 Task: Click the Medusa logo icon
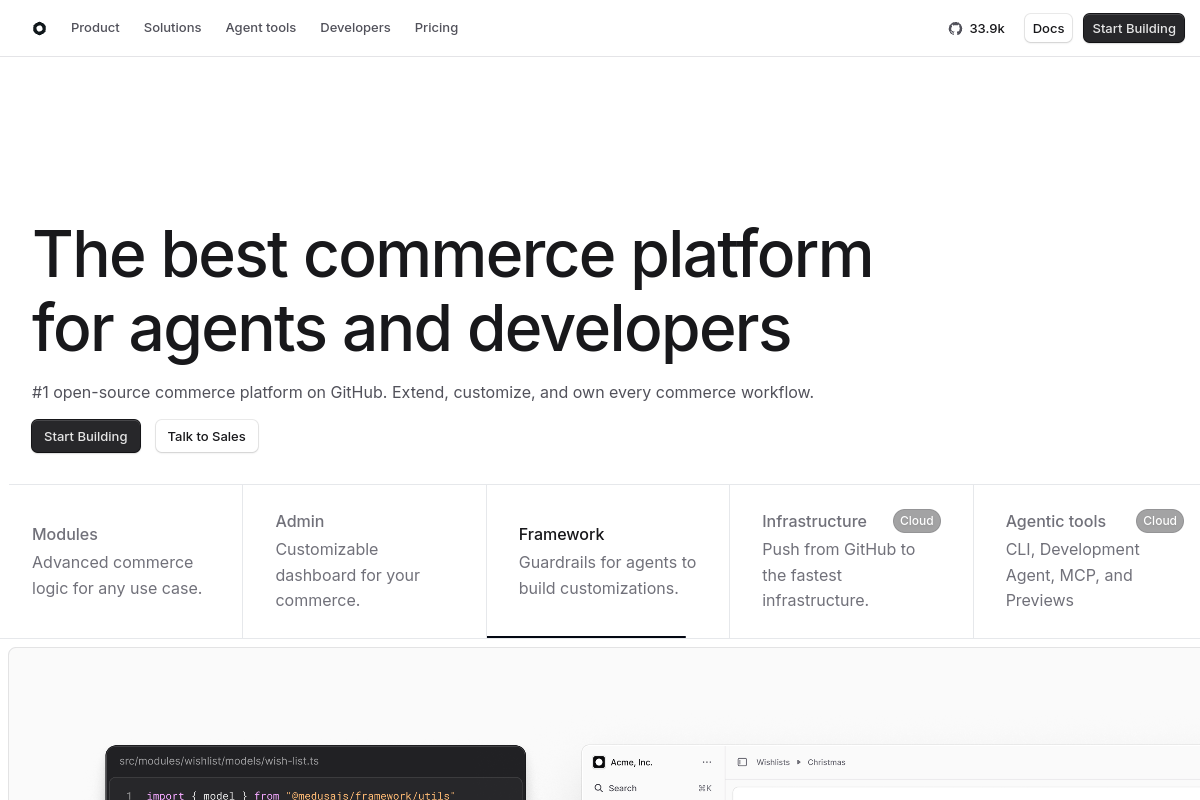pos(39,28)
